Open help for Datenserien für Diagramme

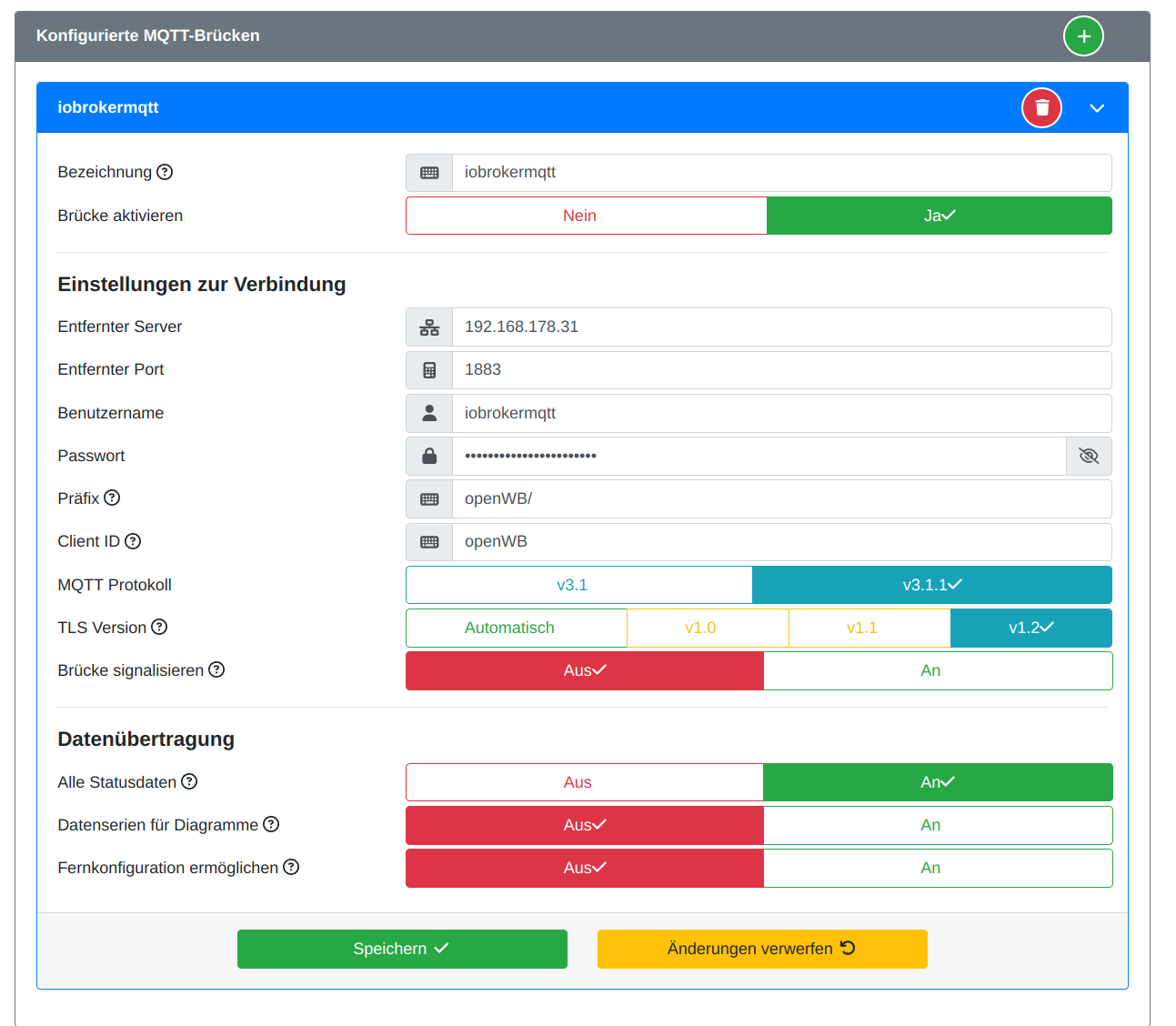271,824
